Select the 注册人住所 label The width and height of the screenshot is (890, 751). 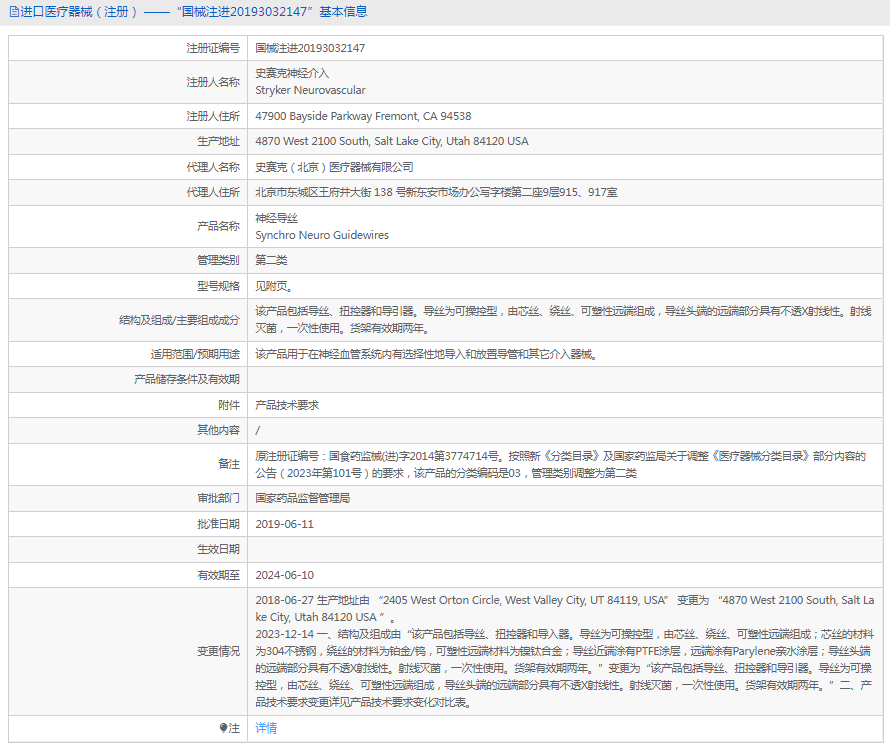(x=213, y=116)
